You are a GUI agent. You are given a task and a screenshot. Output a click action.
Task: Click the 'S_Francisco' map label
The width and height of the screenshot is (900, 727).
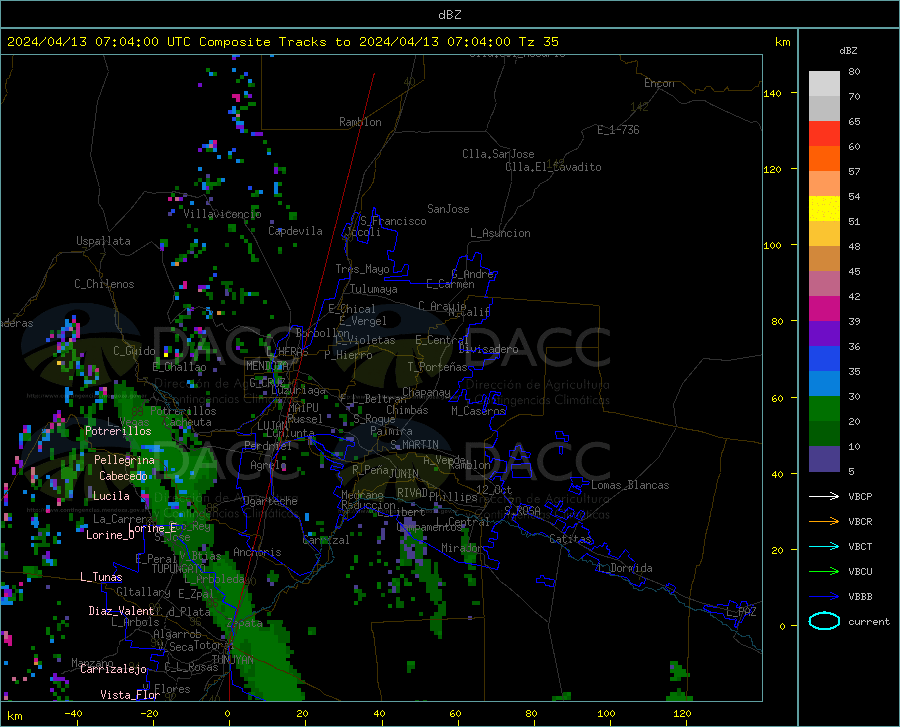pos(393,221)
